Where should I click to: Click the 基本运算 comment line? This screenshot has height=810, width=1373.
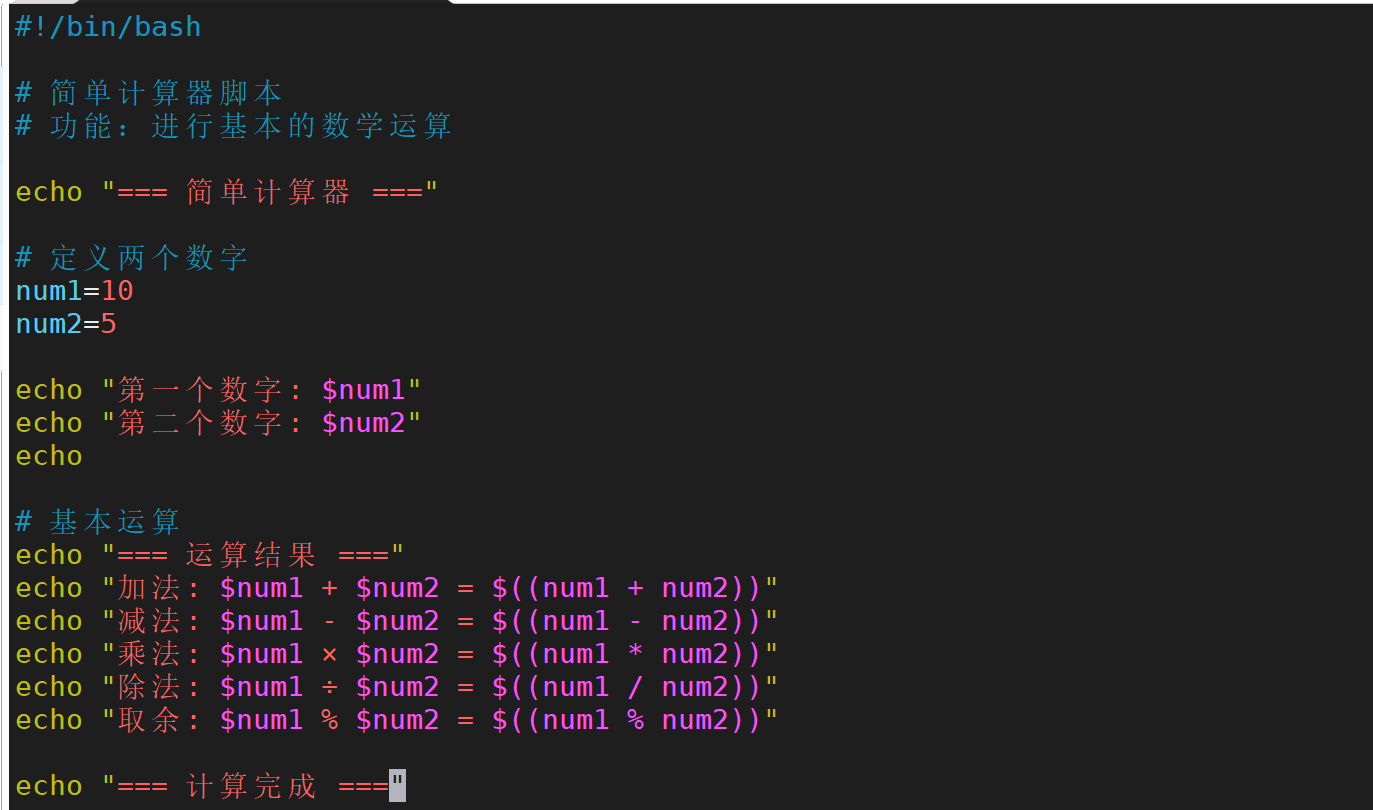114,522
